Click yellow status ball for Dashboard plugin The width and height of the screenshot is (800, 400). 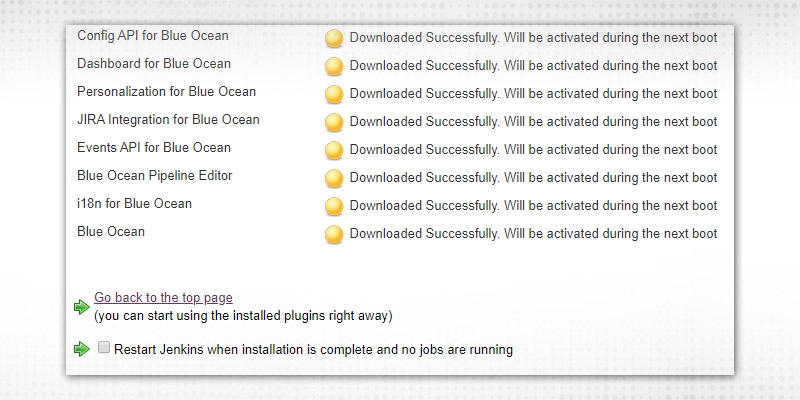click(x=334, y=67)
